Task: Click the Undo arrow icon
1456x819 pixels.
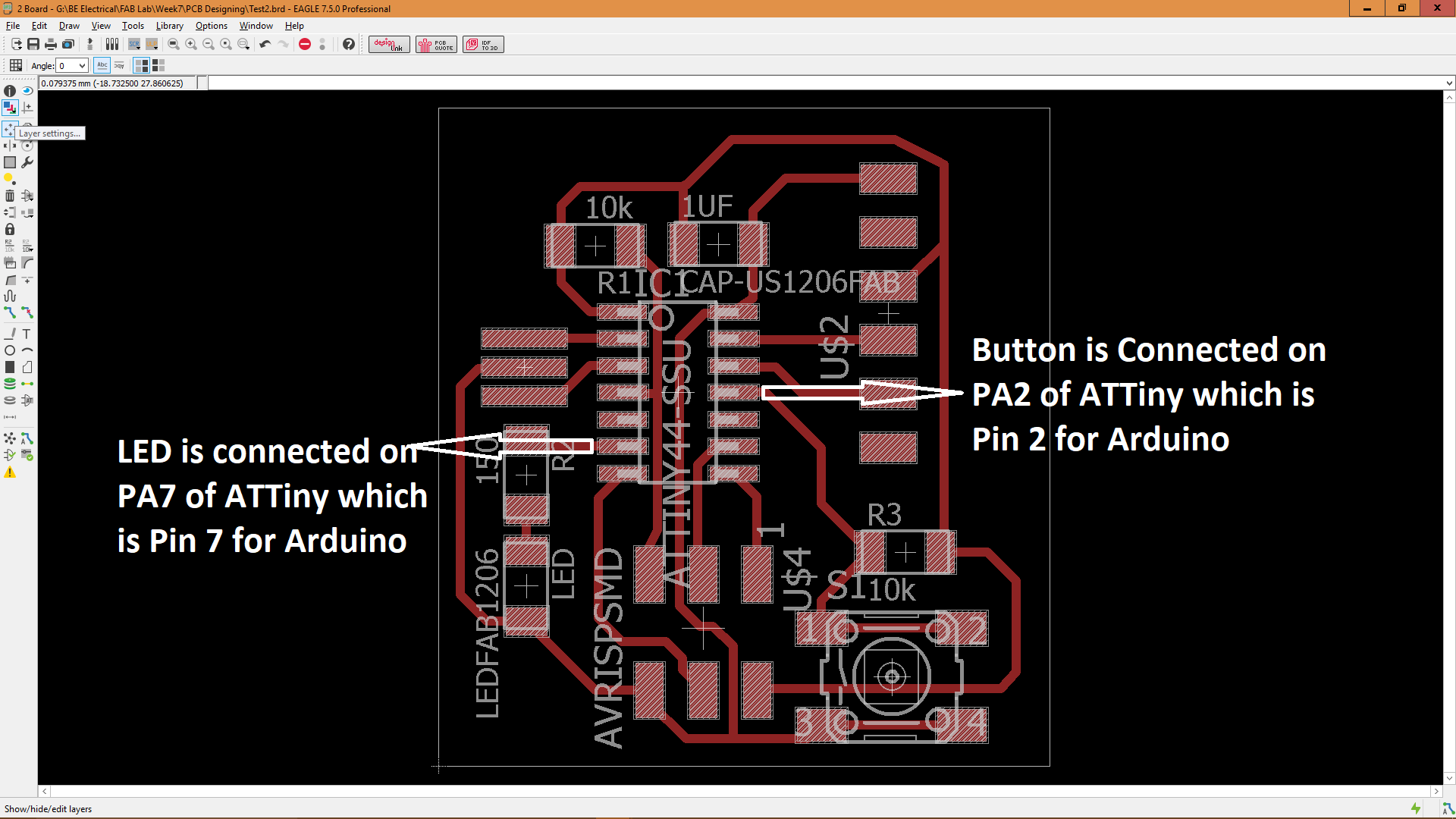Action: 265,45
